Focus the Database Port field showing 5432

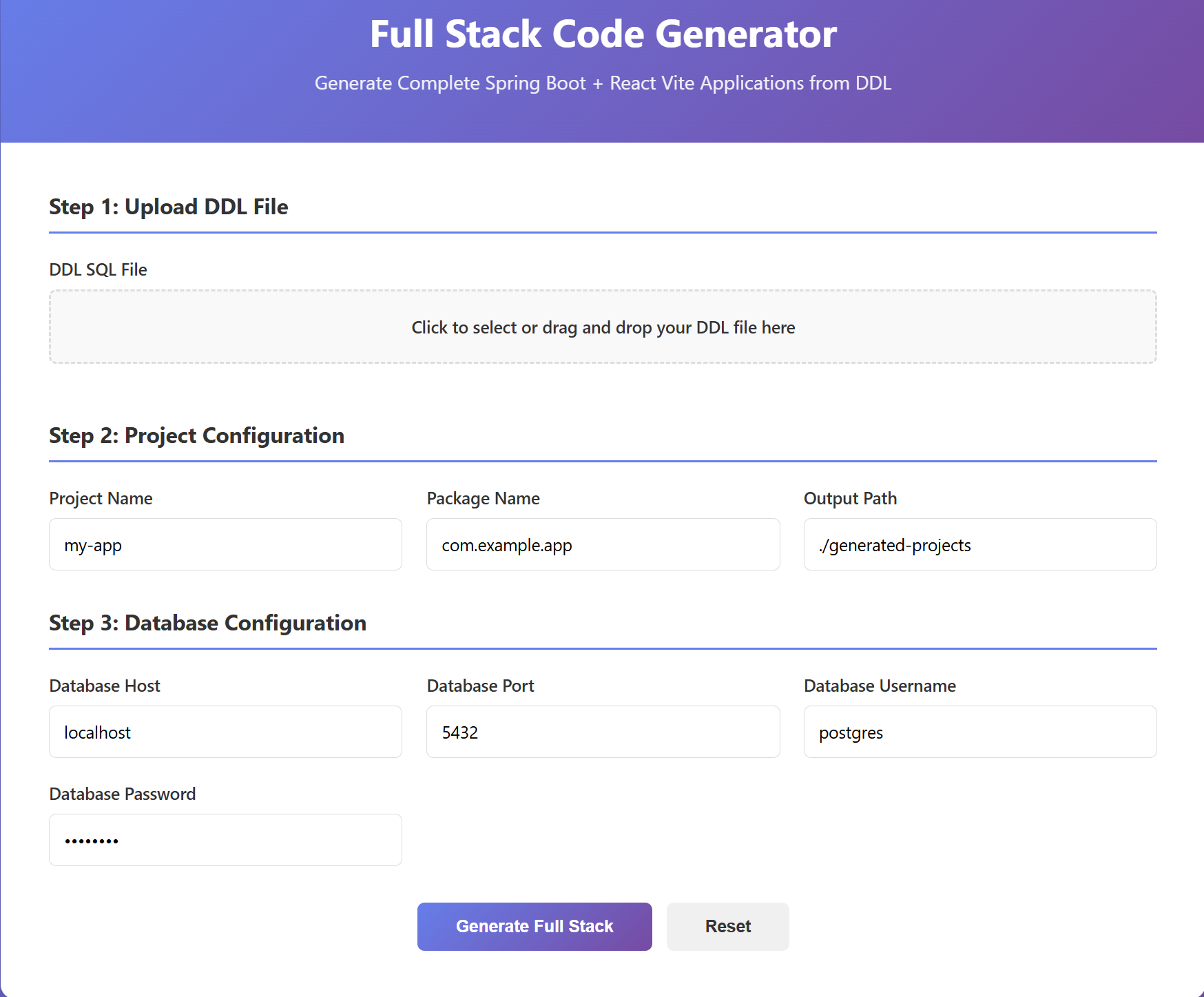coord(603,732)
